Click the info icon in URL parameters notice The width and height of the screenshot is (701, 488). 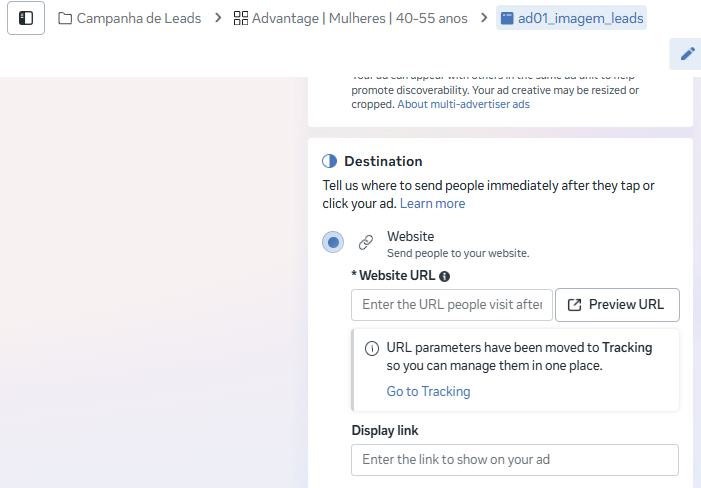[371, 348]
